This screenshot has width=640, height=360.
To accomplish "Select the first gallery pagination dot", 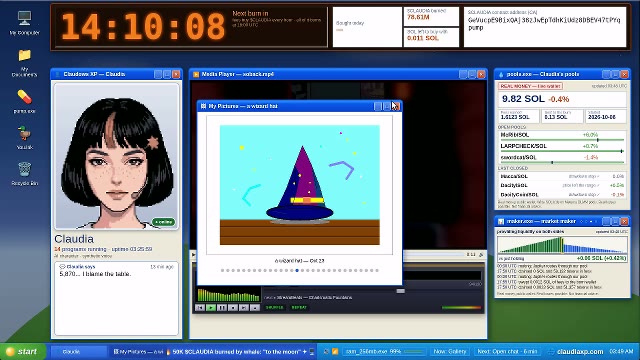I will click(x=222, y=270).
